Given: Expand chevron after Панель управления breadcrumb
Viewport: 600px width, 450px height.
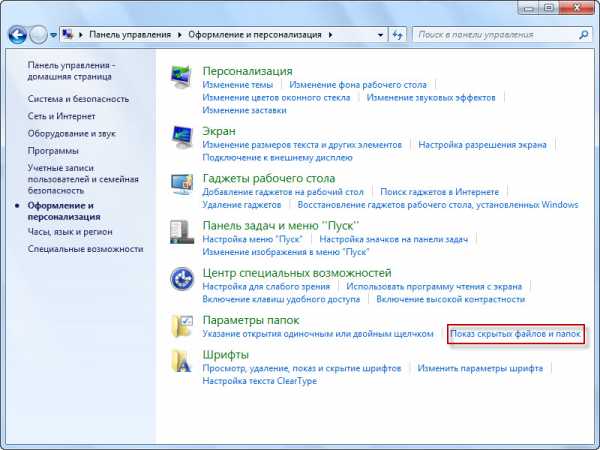Looking at the screenshot, I should (x=179, y=35).
